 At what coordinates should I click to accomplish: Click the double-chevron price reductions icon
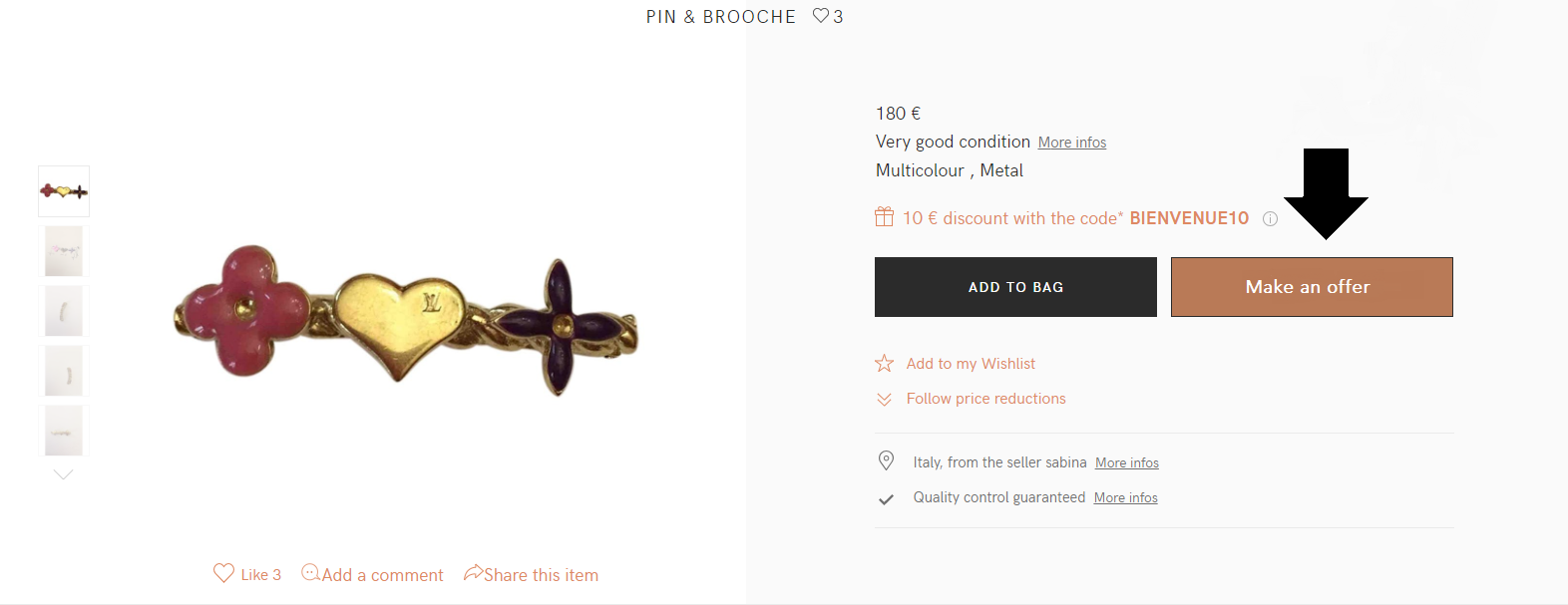point(884,399)
